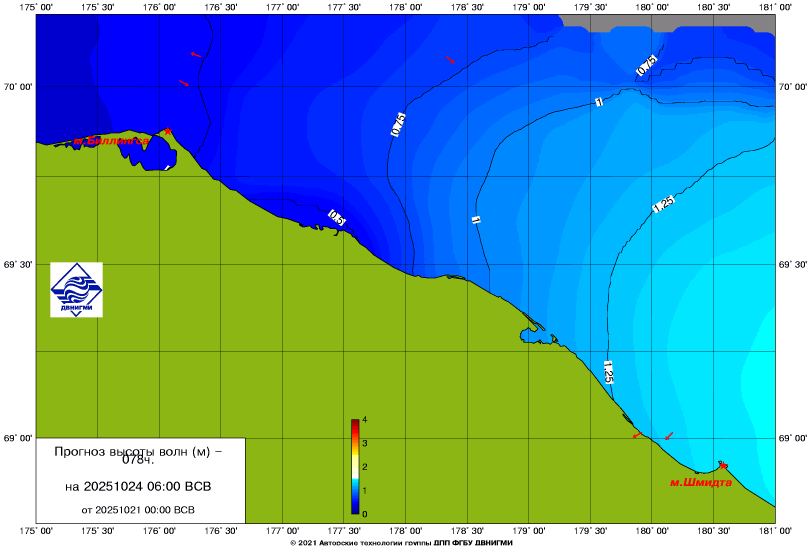The width and height of the screenshot is (810, 550).
Task: Click the ДВНИГМИ logo on the land
Action: pos(76,290)
